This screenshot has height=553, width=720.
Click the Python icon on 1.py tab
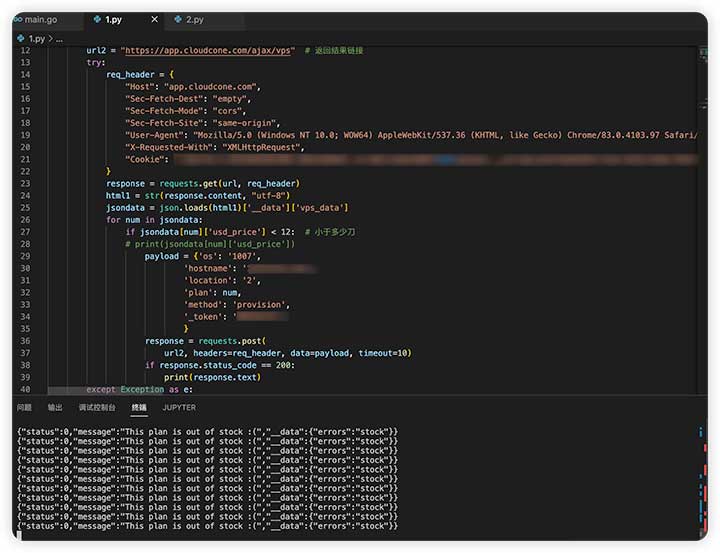(97, 19)
